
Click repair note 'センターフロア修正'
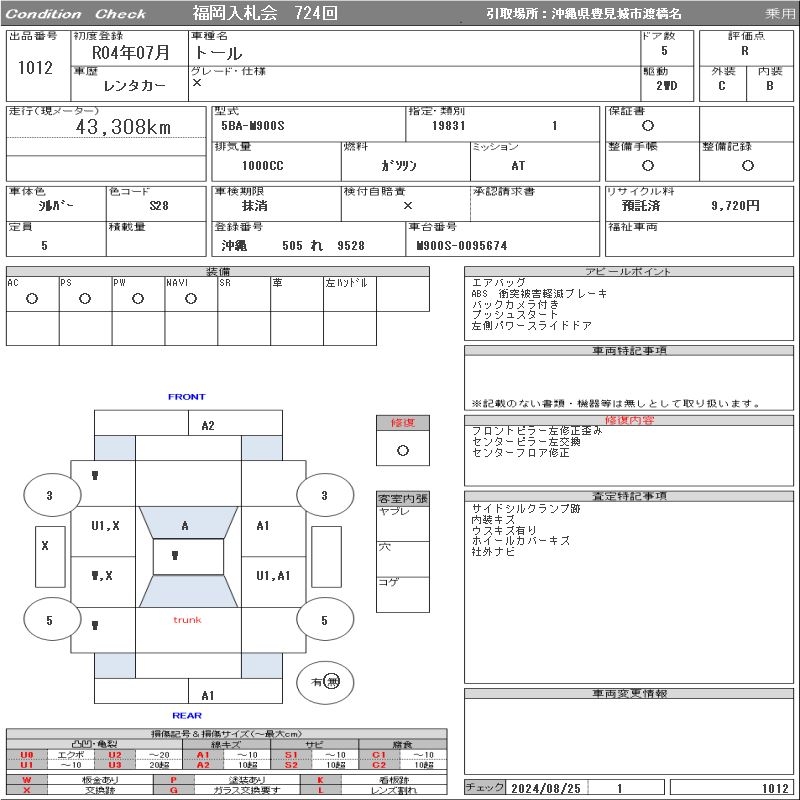520,453
